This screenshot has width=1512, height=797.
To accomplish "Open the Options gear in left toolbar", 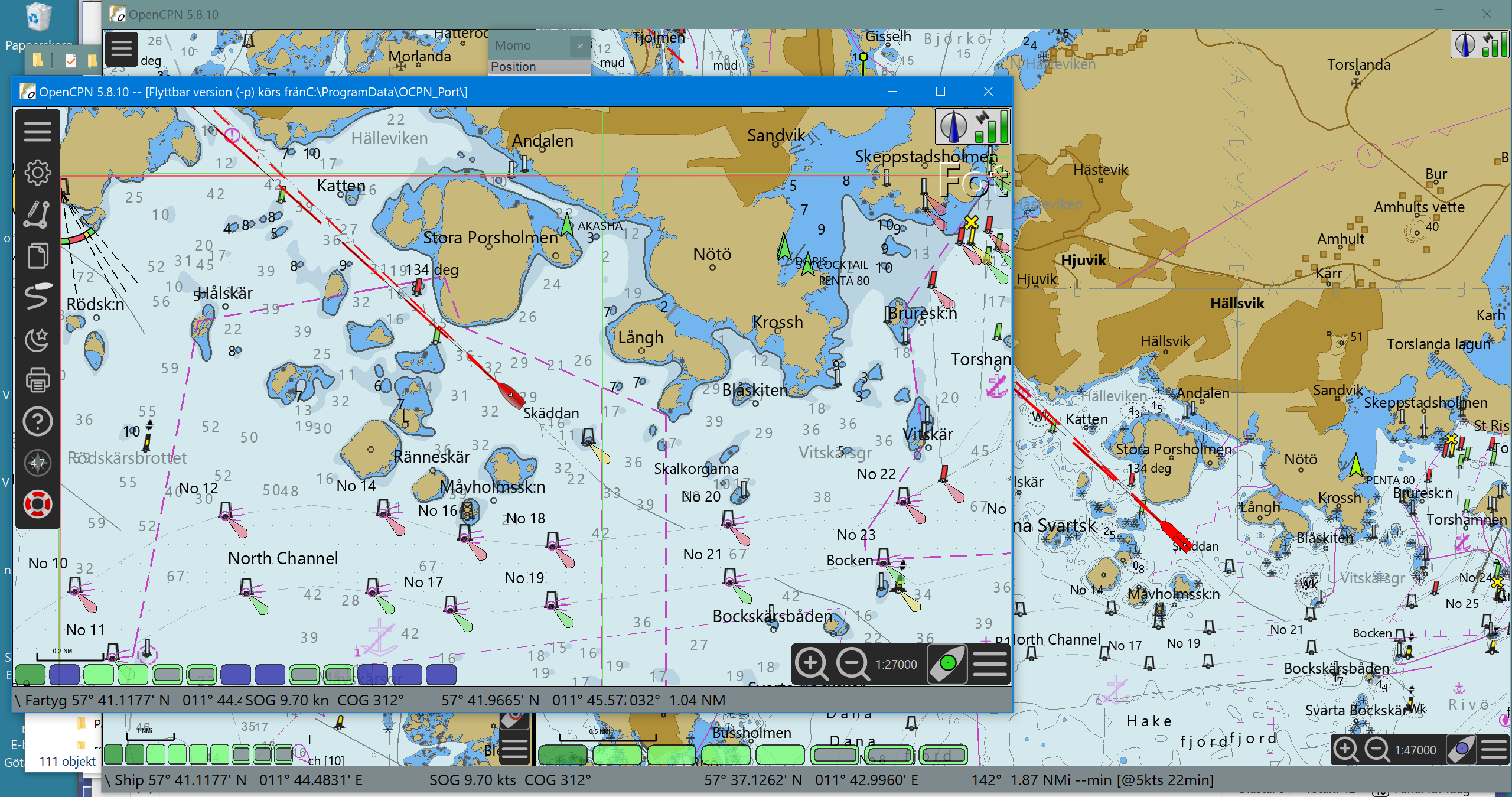I will [37, 173].
